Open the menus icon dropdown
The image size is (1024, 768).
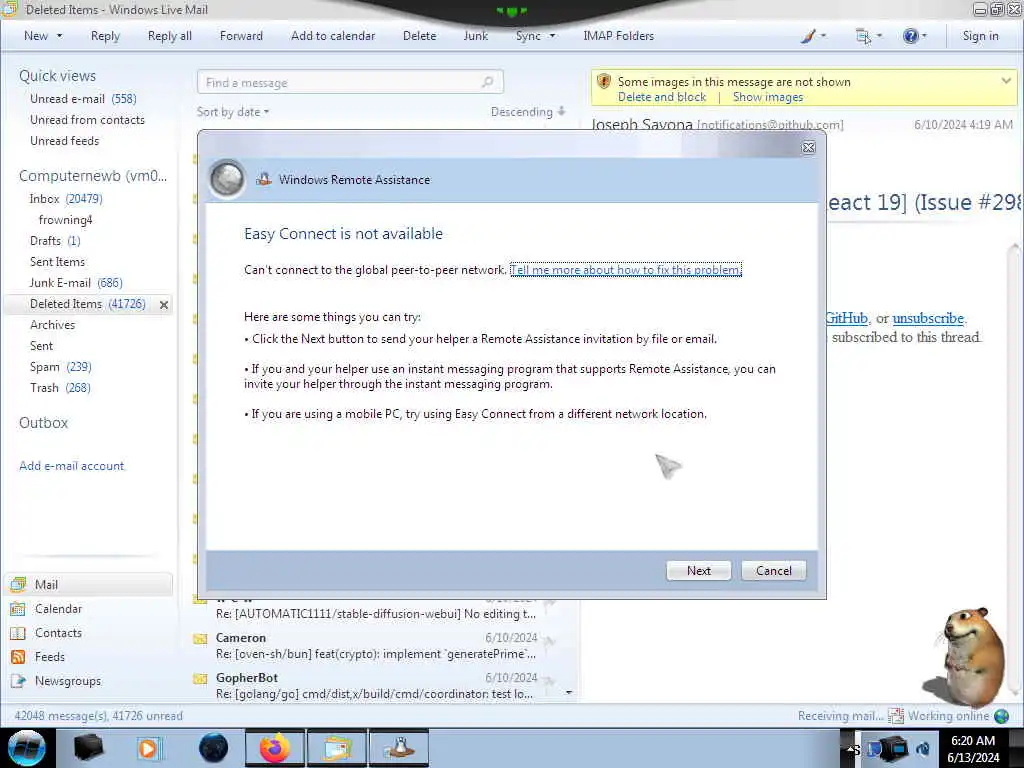coord(869,36)
